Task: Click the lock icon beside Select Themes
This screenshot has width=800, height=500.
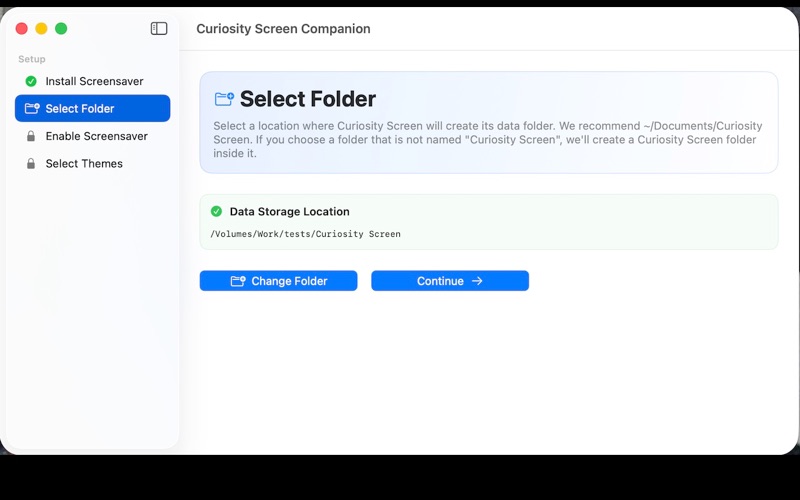Action: point(31,164)
